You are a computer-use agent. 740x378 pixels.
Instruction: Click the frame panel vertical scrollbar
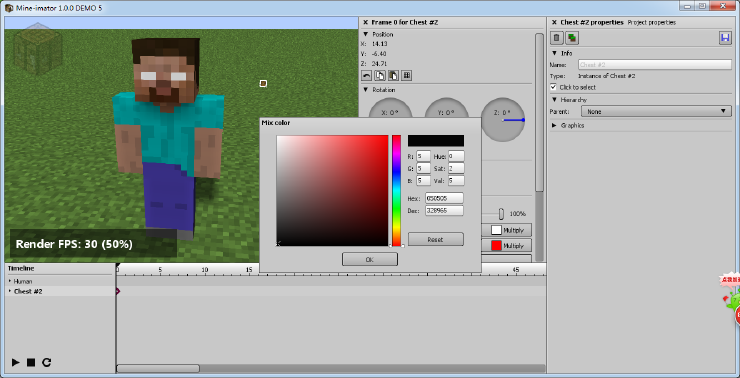pyautogui.click(x=539, y=112)
